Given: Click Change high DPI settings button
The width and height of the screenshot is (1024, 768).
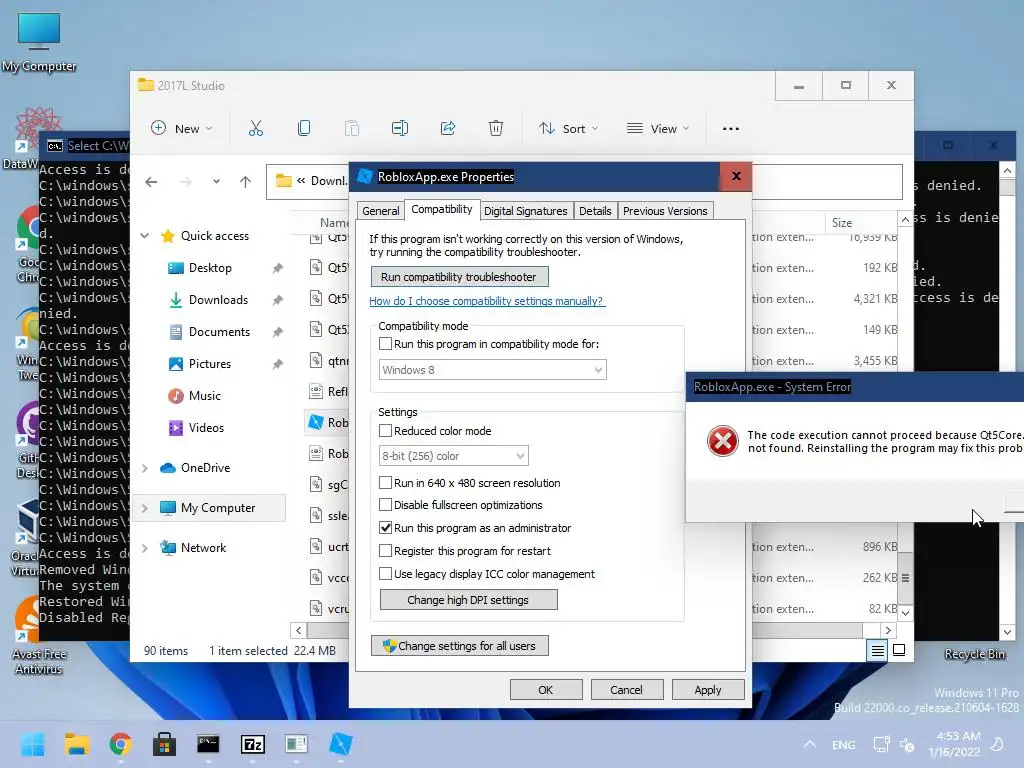Looking at the screenshot, I should tap(468, 600).
